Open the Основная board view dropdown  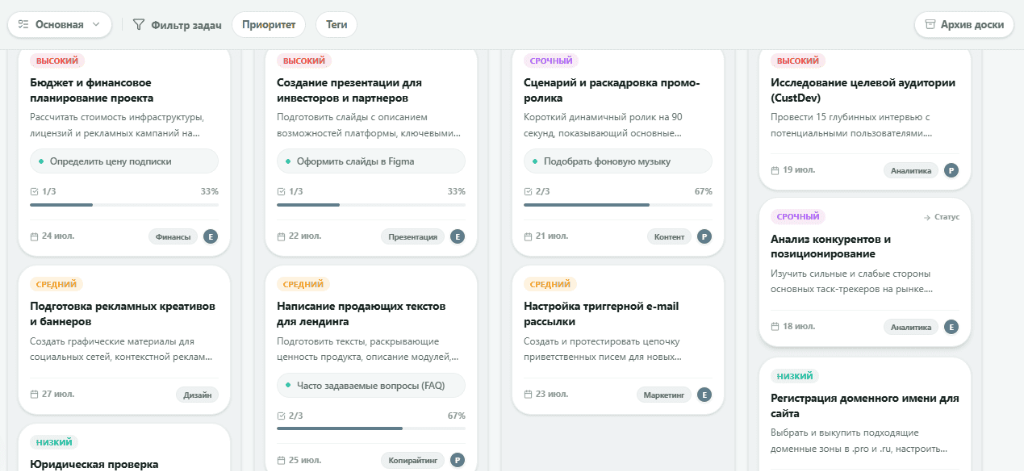59,25
